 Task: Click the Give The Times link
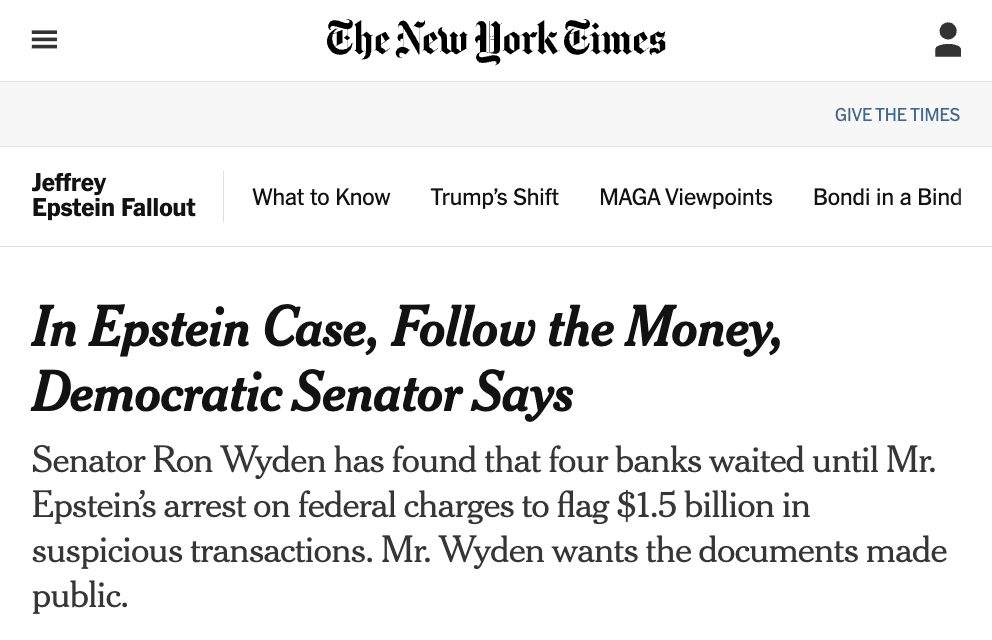[897, 114]
